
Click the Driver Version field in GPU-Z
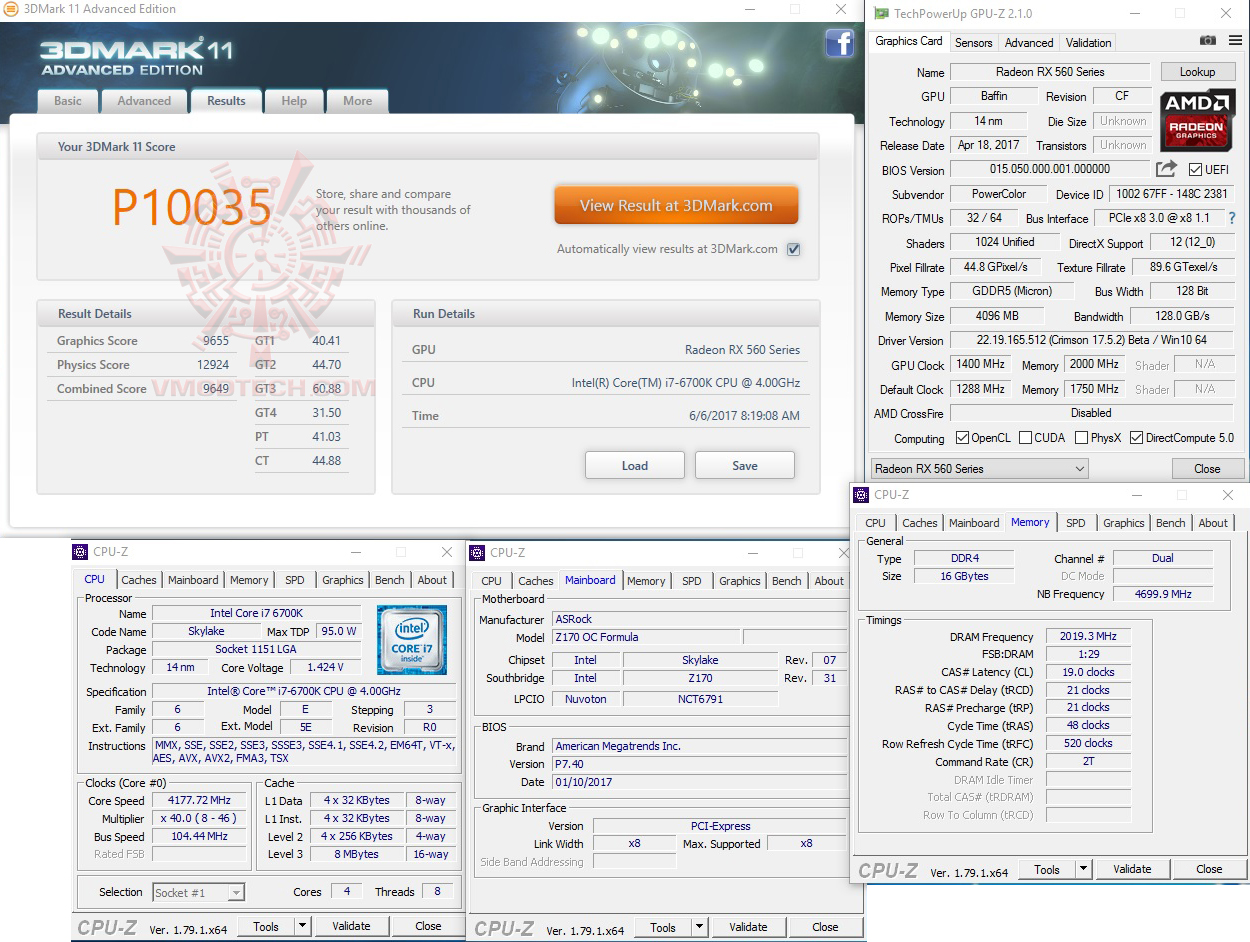[1092, 341]
